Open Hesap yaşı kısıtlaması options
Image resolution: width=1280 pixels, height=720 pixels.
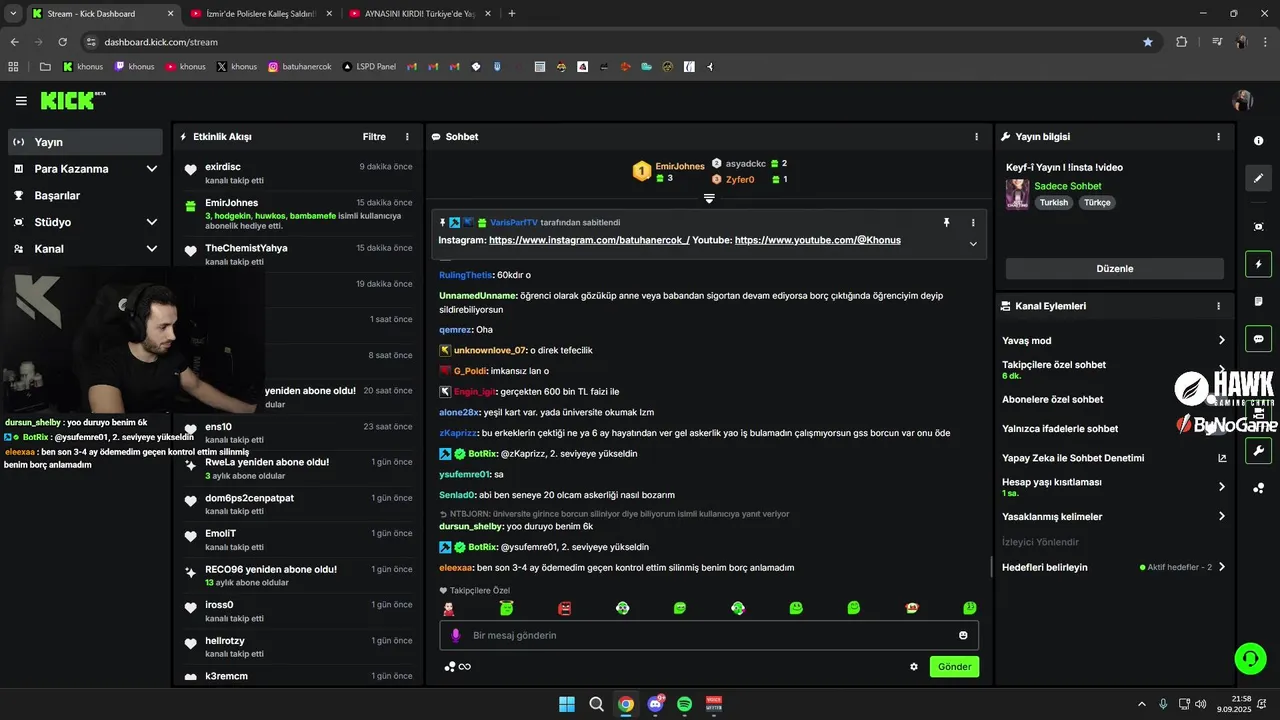click(1114, 487)
